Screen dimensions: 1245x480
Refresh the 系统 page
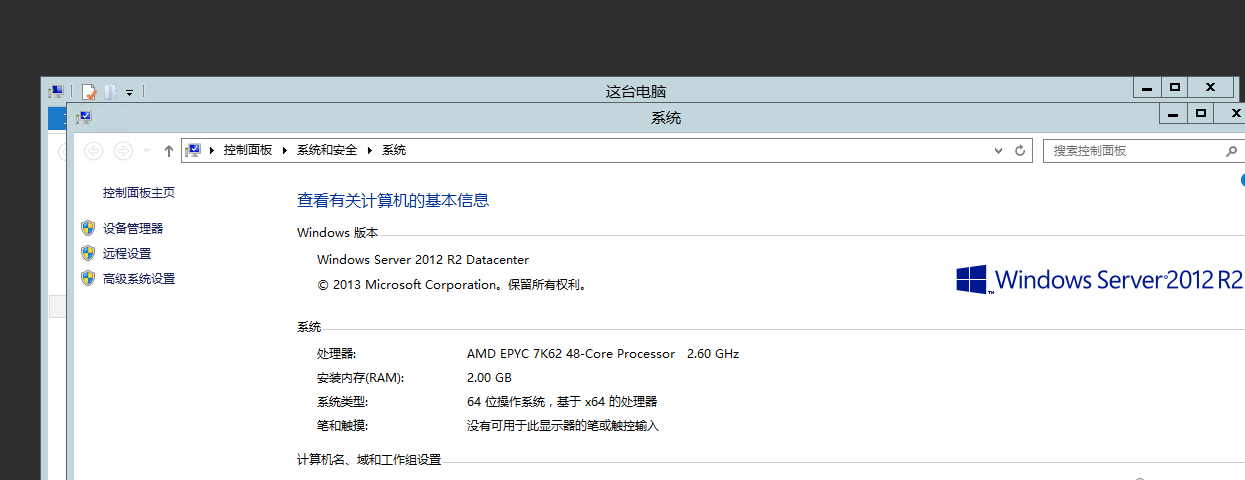point(1020,151)
